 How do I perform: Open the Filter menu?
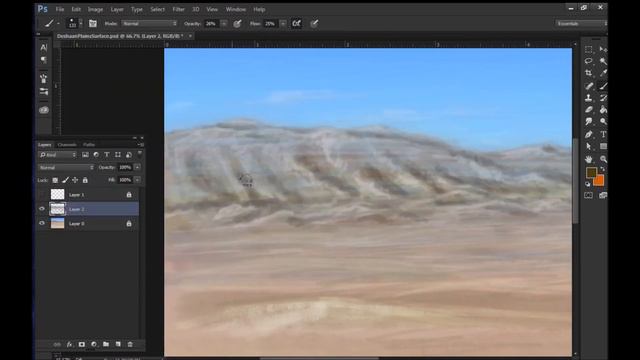(178, 9)
